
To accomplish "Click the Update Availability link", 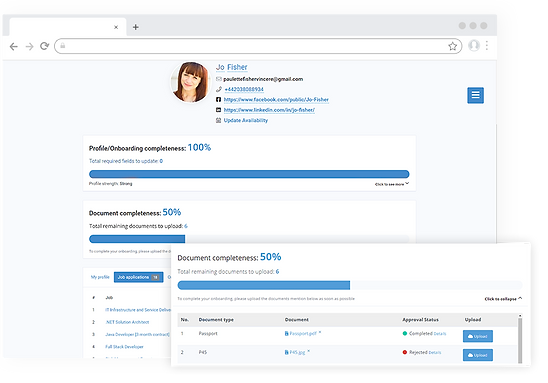I will point(246,120).
